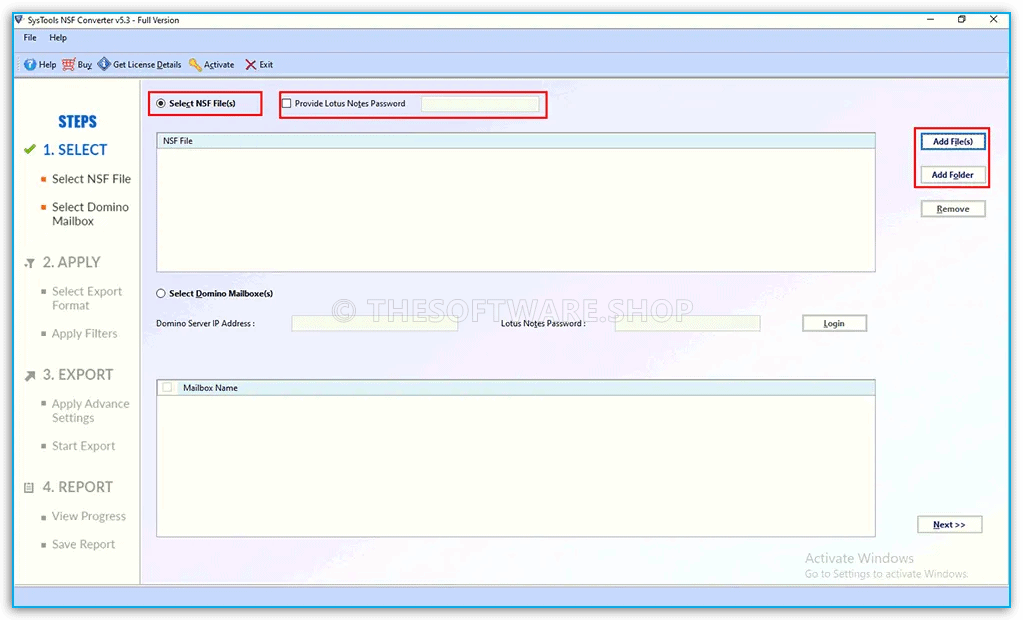Click the red Exit X icon
This screenshot has height=620, width=1023.
point(251,65)
